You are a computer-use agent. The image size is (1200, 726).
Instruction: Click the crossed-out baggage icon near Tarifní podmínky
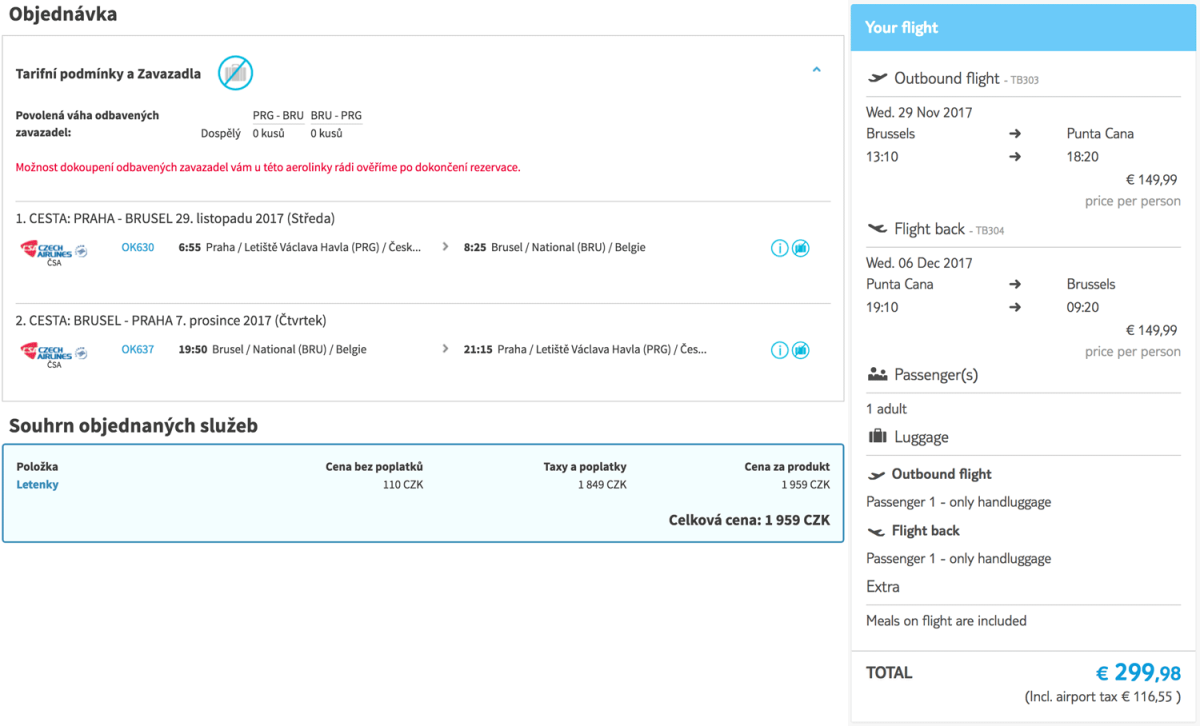(x=235, y=72)
